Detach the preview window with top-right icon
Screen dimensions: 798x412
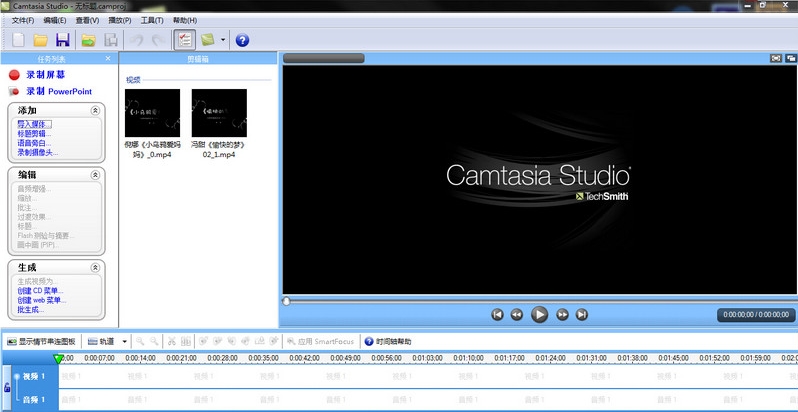791,58
